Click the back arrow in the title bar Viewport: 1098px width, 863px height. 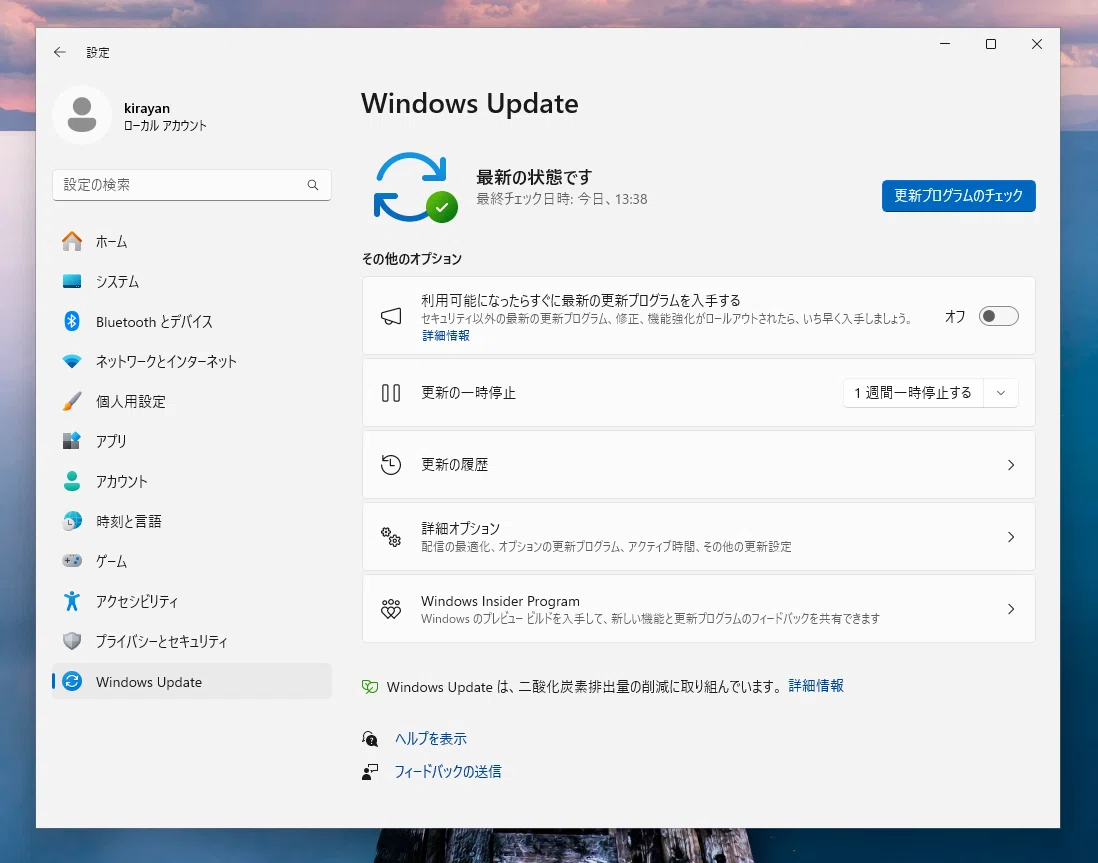coord(60,52)
